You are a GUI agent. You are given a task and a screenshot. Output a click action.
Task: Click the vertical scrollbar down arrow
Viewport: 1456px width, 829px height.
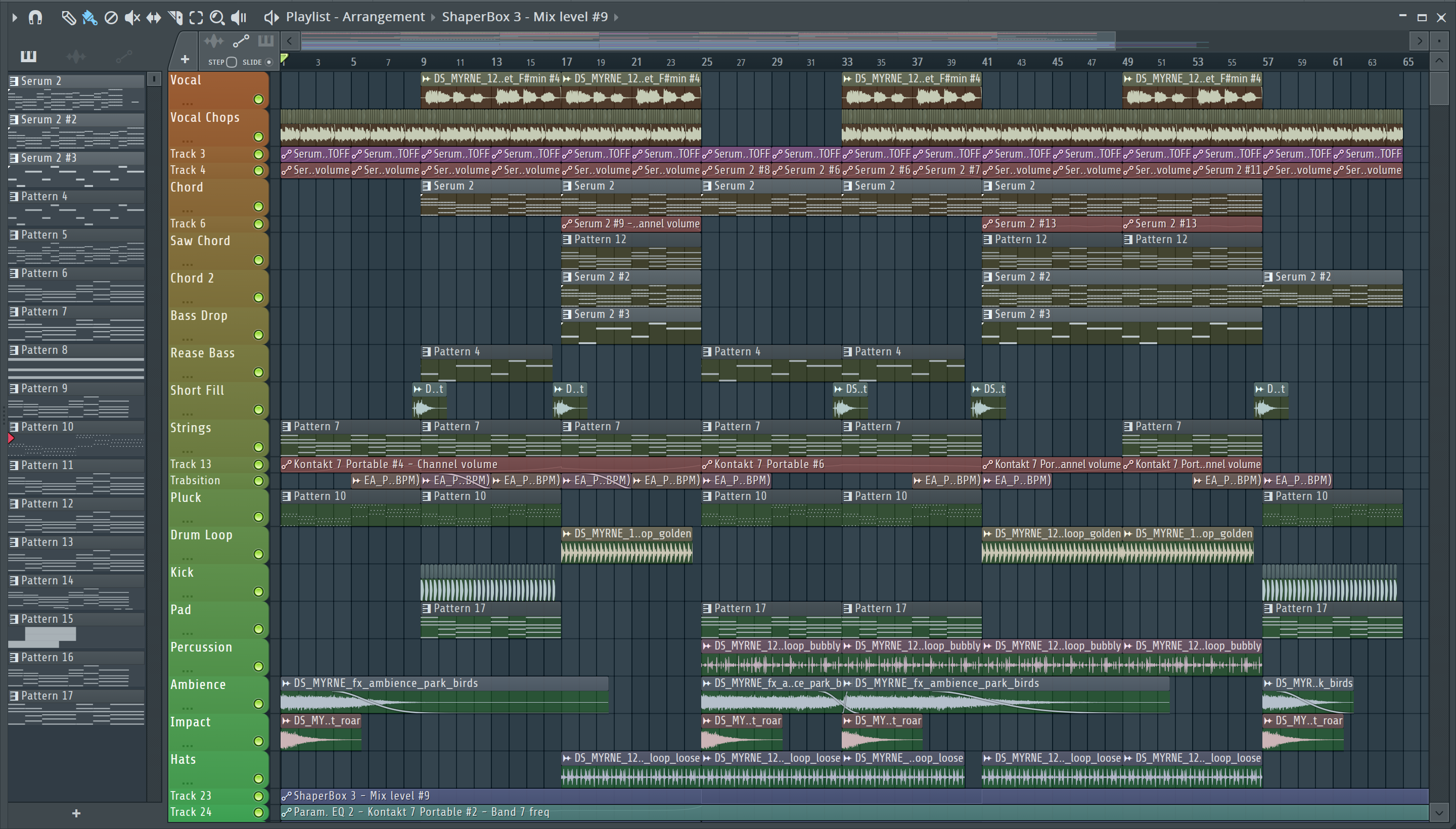[x=1439, y=813]
